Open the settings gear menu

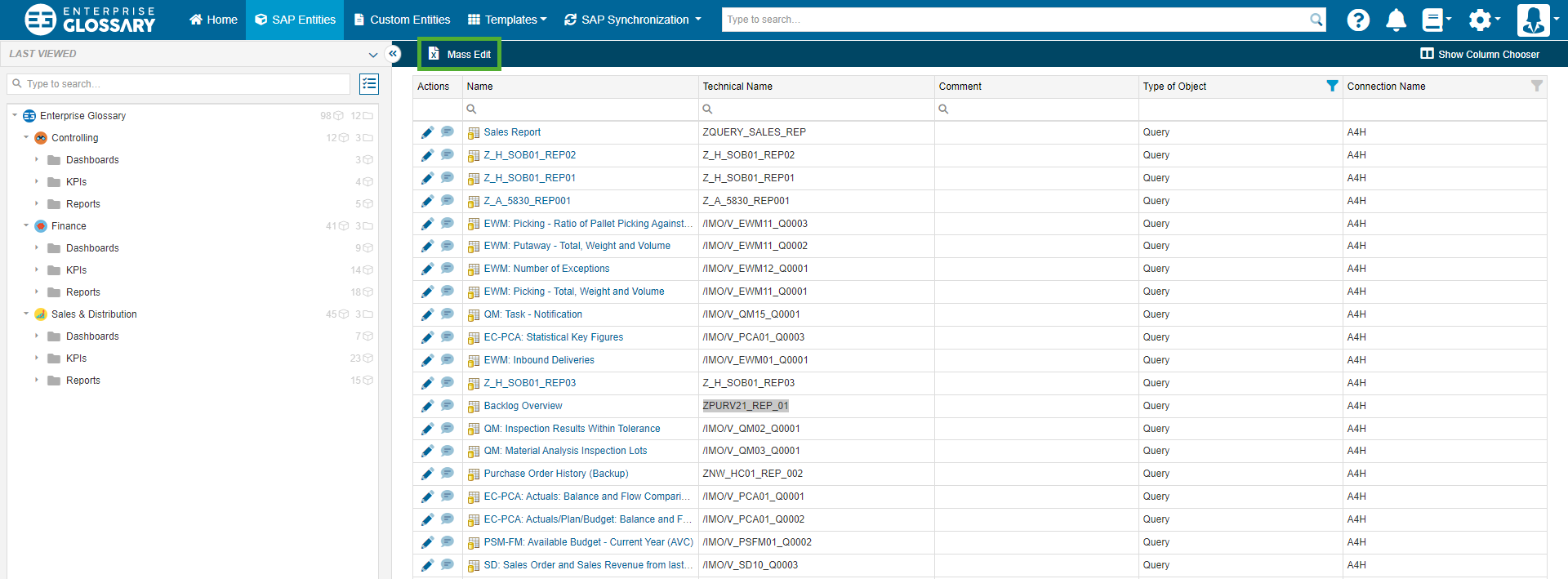click(1480, 20)
